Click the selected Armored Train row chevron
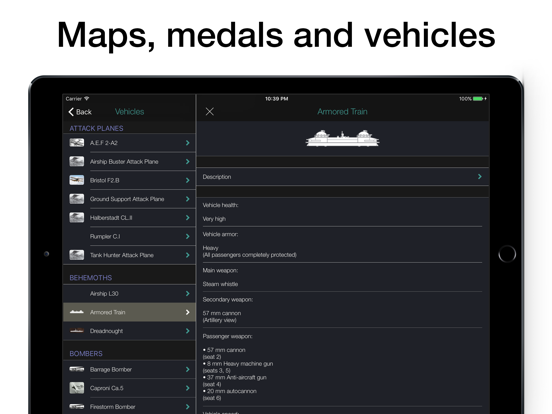Screen dimensions: 552x414 188,312
